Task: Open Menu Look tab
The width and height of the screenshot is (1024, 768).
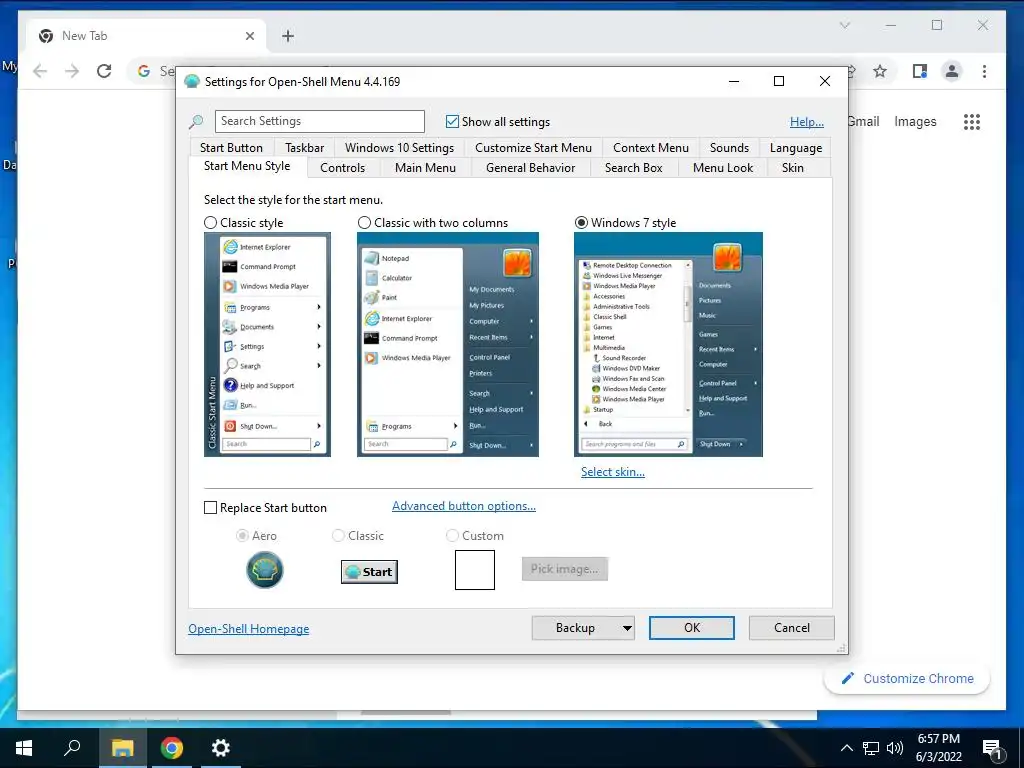Action: click(x=723, y=168)
